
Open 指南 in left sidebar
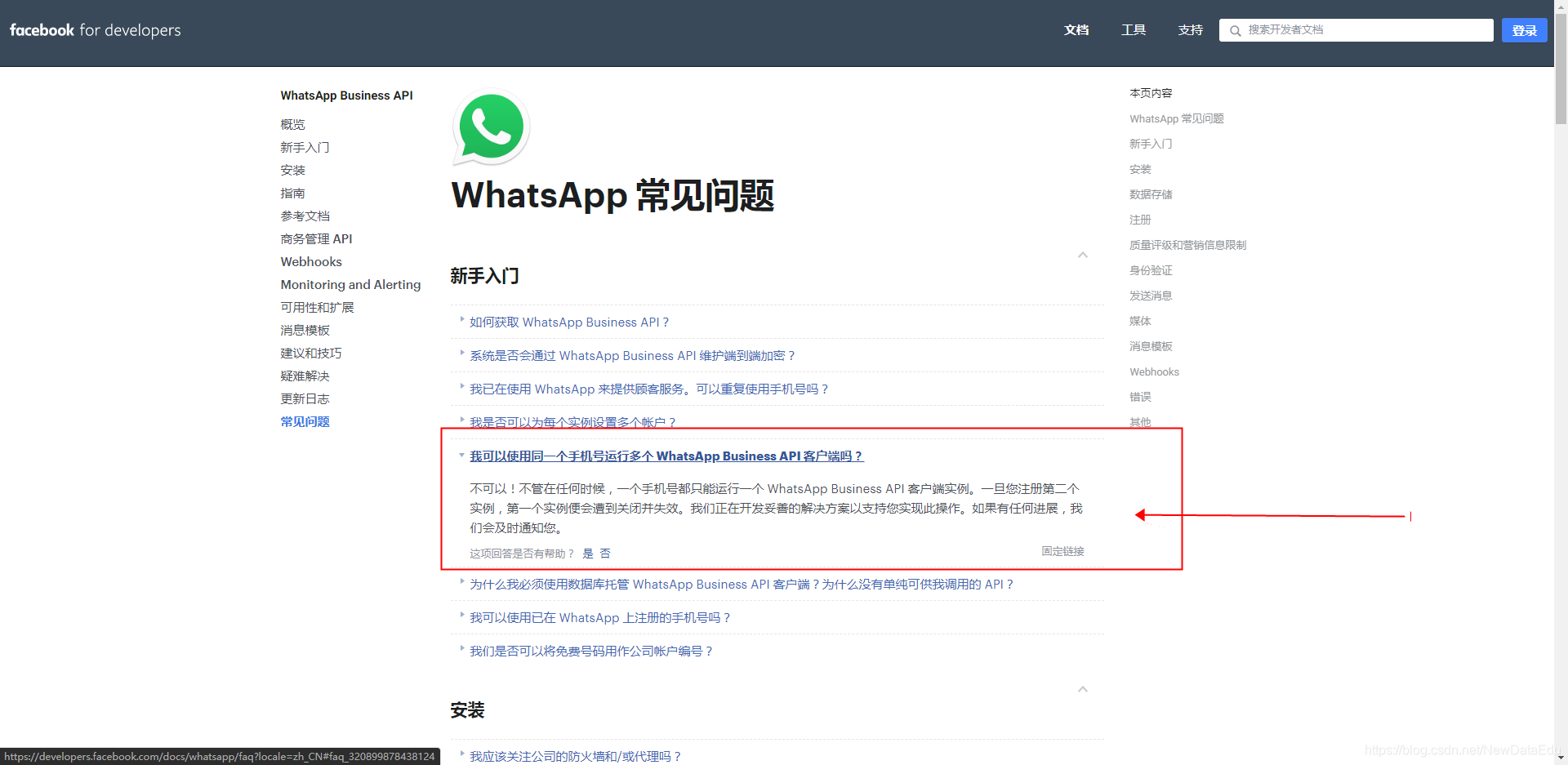(x=292, y=193)
